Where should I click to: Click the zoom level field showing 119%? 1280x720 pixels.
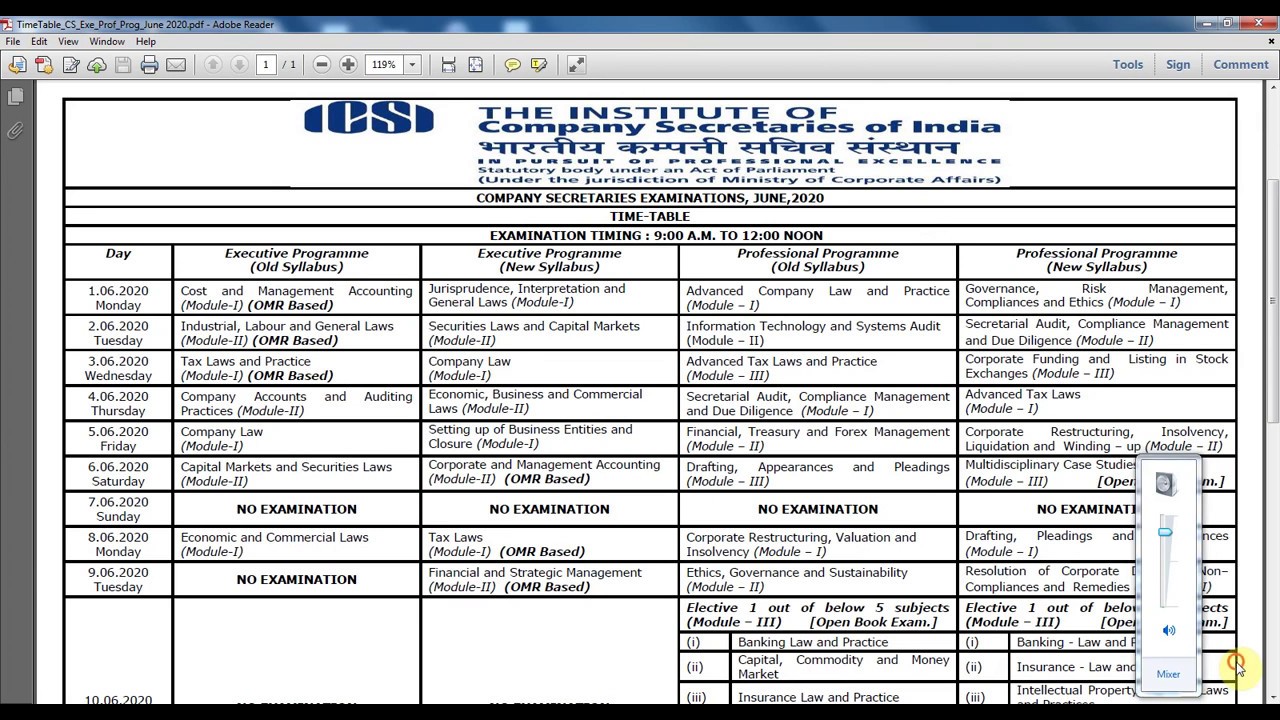(385, 64)
